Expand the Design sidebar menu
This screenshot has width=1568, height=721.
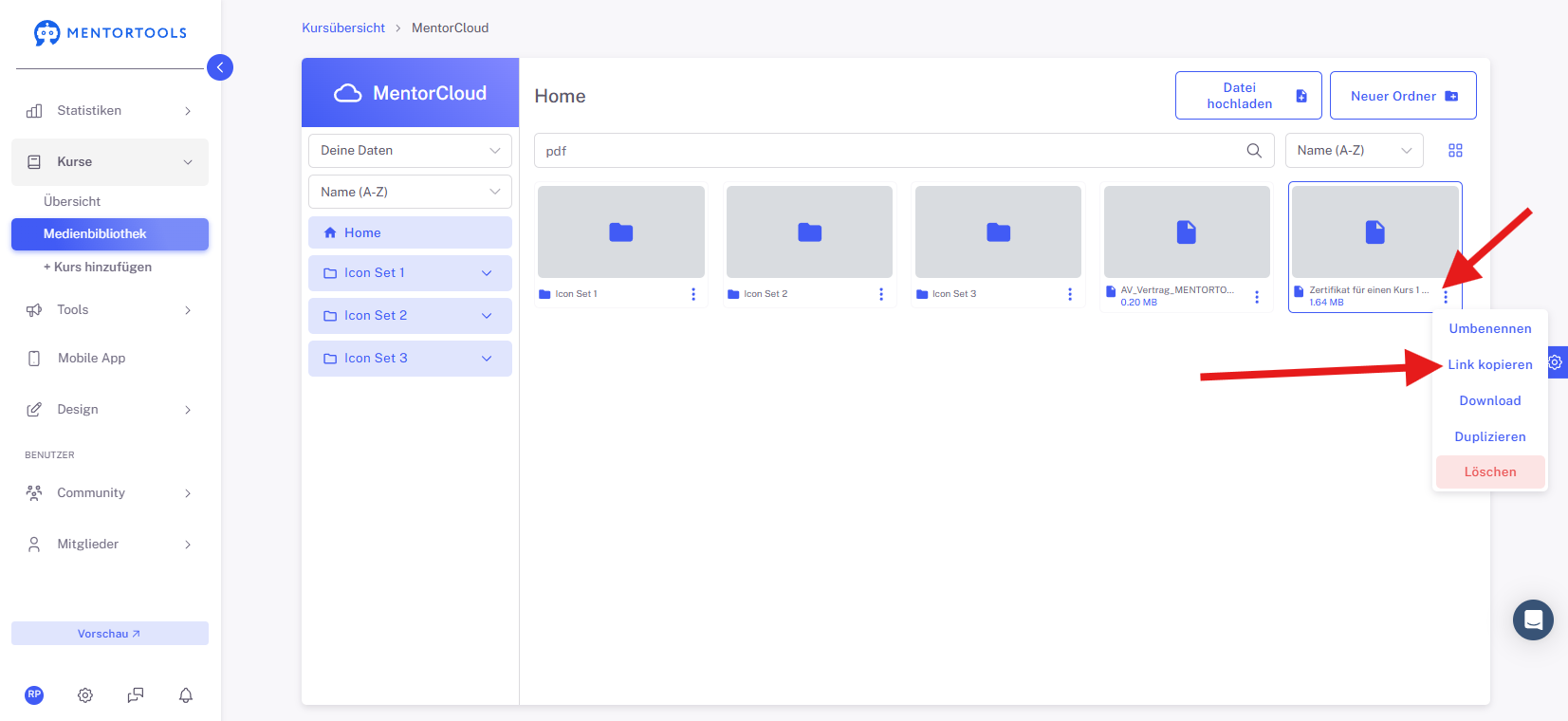pos(188,410)
